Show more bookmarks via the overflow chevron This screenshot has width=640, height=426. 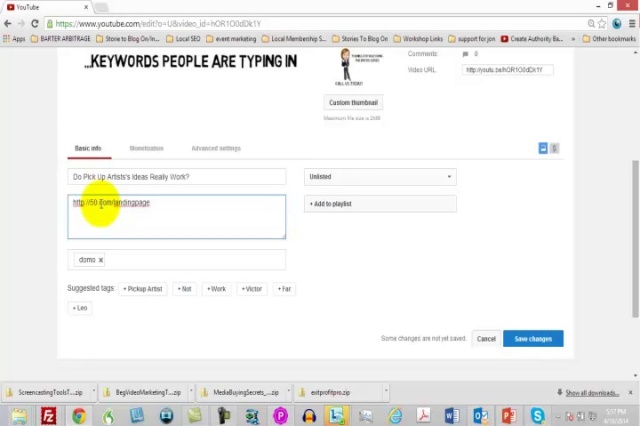[x=573, y=39]
